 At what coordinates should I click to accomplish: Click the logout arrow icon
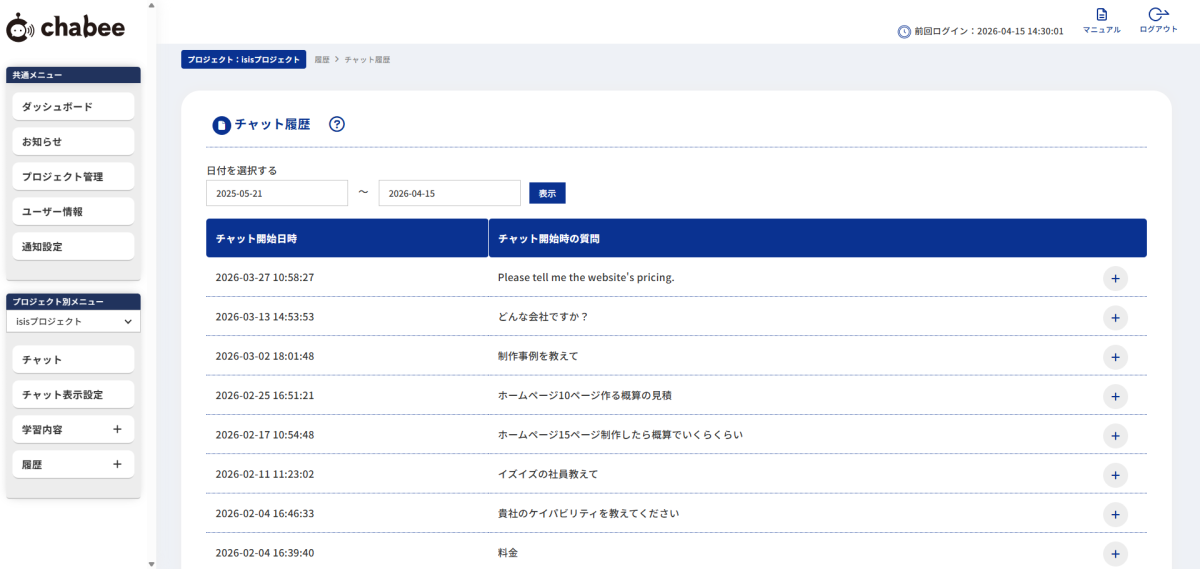[x=1158, y=15]
